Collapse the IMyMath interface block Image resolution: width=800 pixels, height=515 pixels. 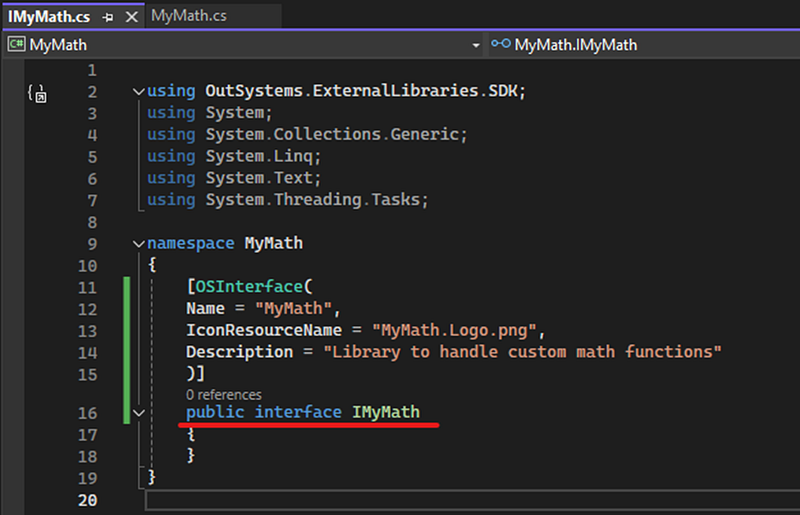[x=138, y=413]
